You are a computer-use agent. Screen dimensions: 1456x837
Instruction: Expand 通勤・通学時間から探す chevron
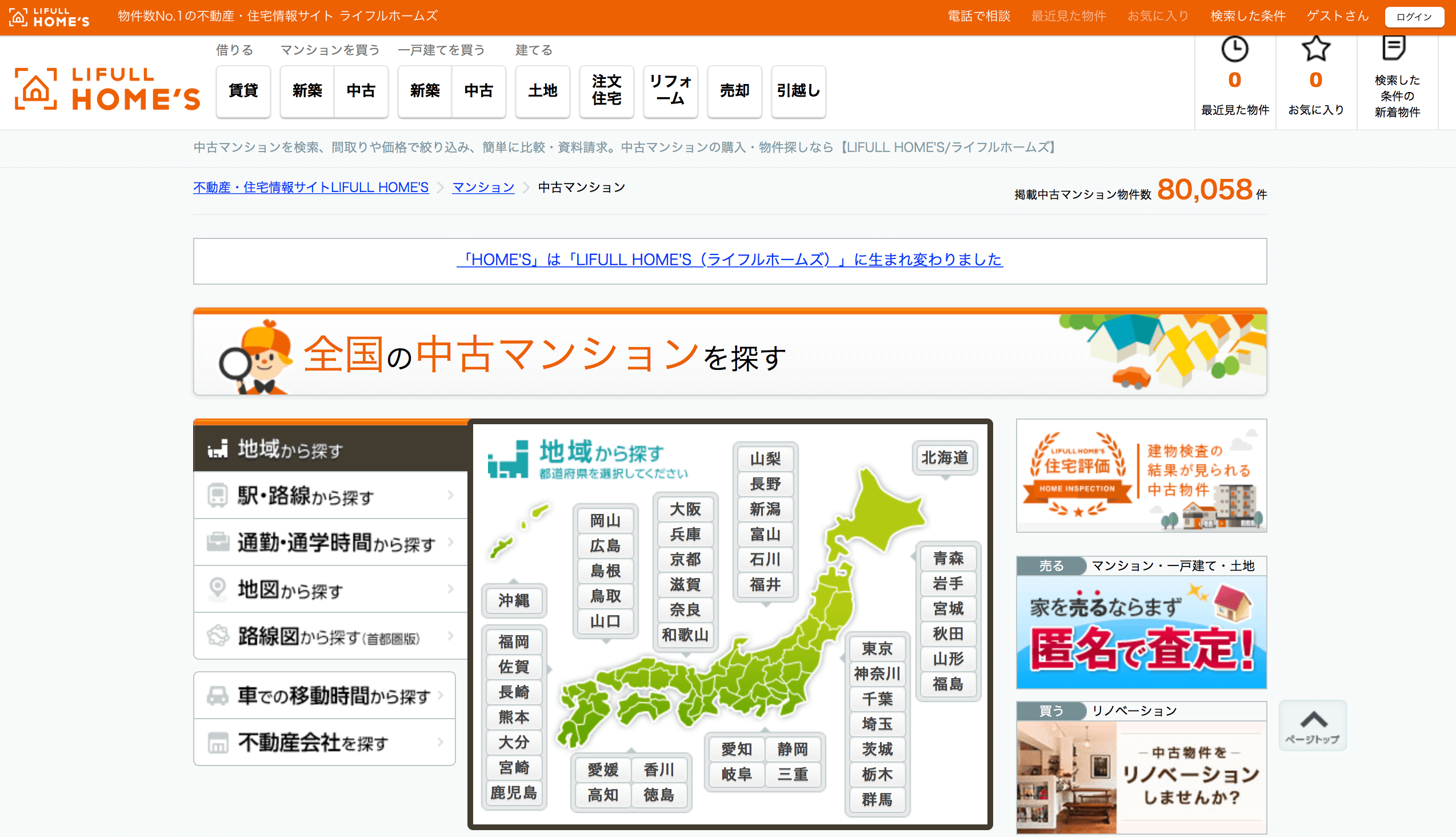(450, 541)
